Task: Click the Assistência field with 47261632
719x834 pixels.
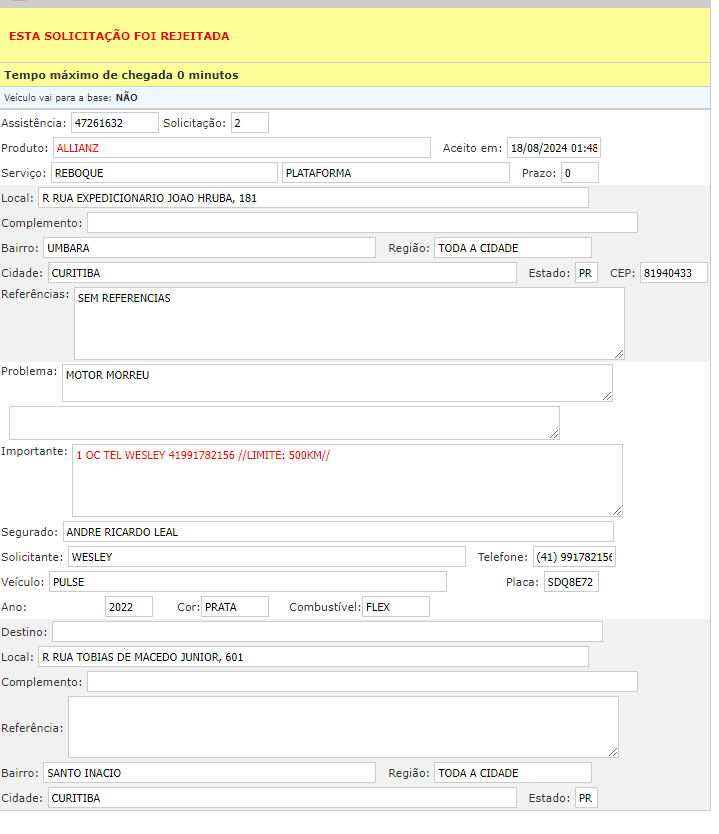Action: coord(114,123)
